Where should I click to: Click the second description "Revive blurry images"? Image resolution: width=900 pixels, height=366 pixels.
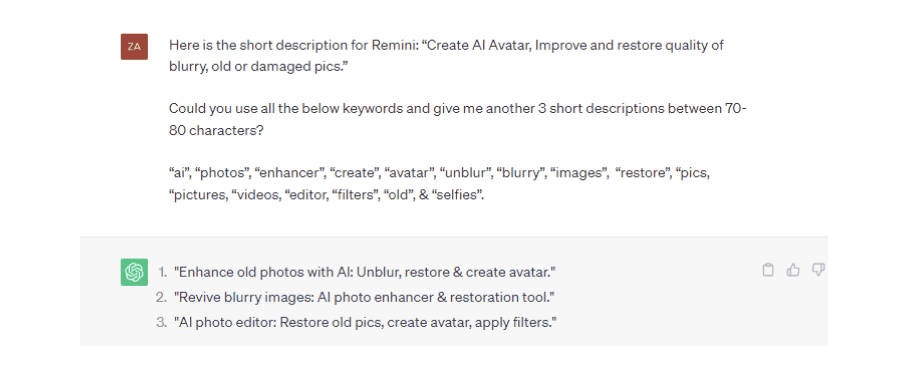(364, 297)
